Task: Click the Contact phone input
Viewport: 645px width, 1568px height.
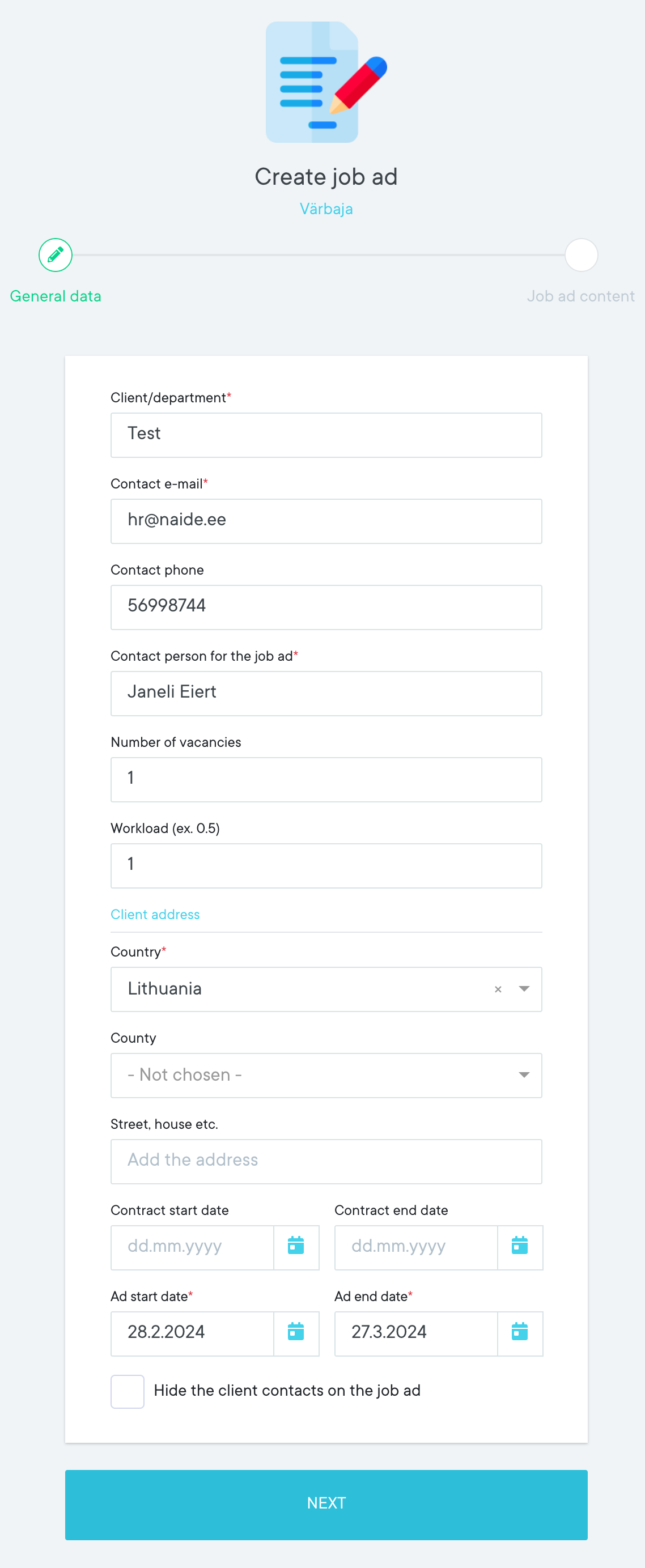Action: [x=326, y=607]
